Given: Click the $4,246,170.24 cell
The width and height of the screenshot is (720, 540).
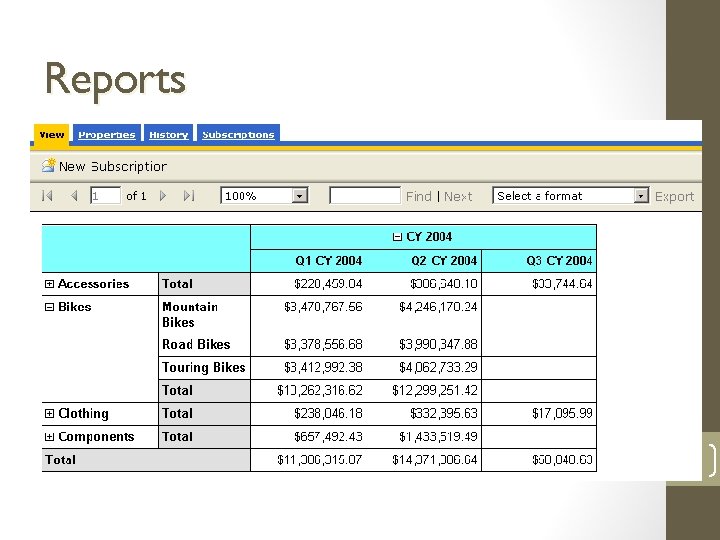Looking at the screenshot, I should pyautogui.click(x=438, y=307).
